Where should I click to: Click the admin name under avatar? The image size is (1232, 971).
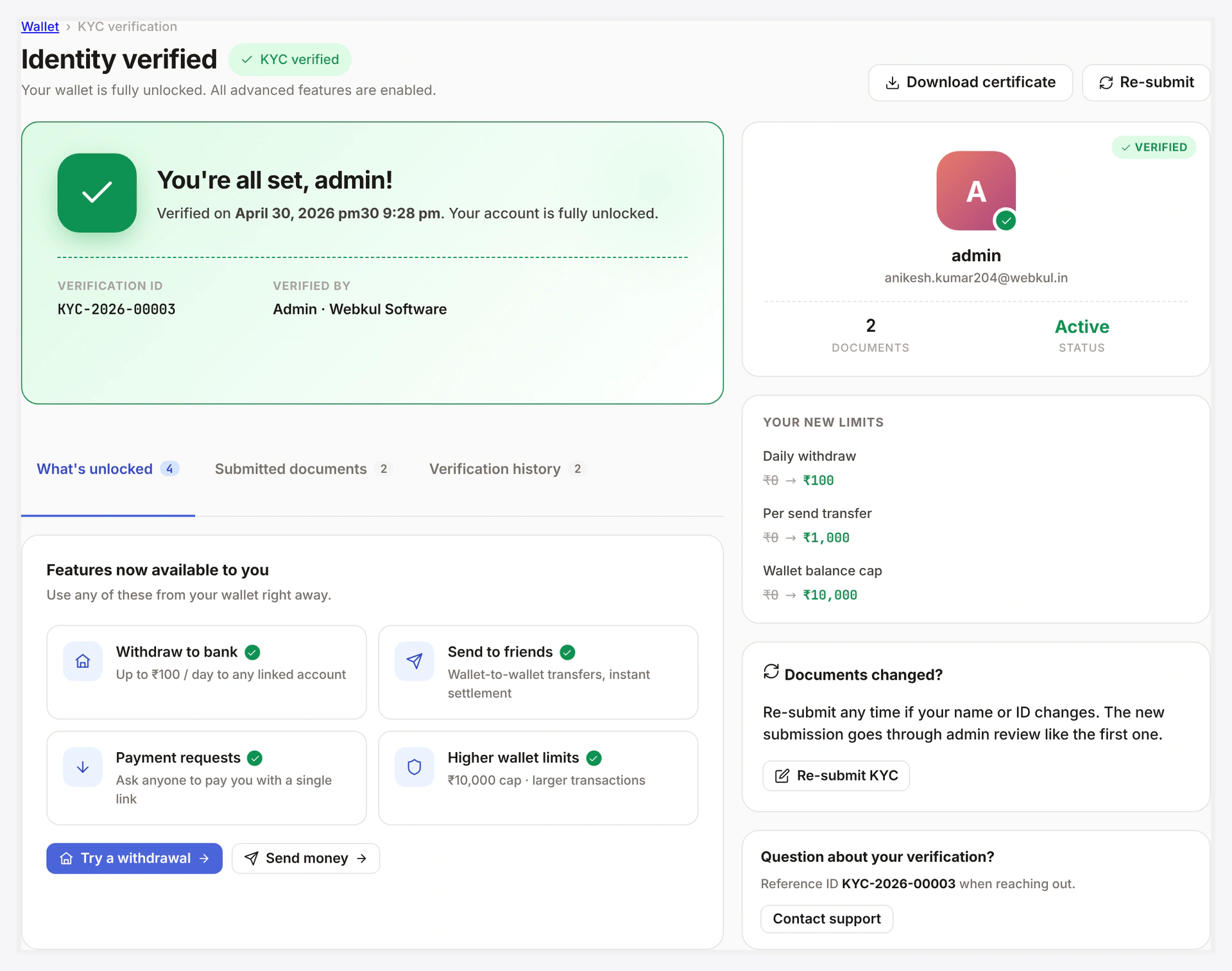pyautogui.click(x=976, y=255)
